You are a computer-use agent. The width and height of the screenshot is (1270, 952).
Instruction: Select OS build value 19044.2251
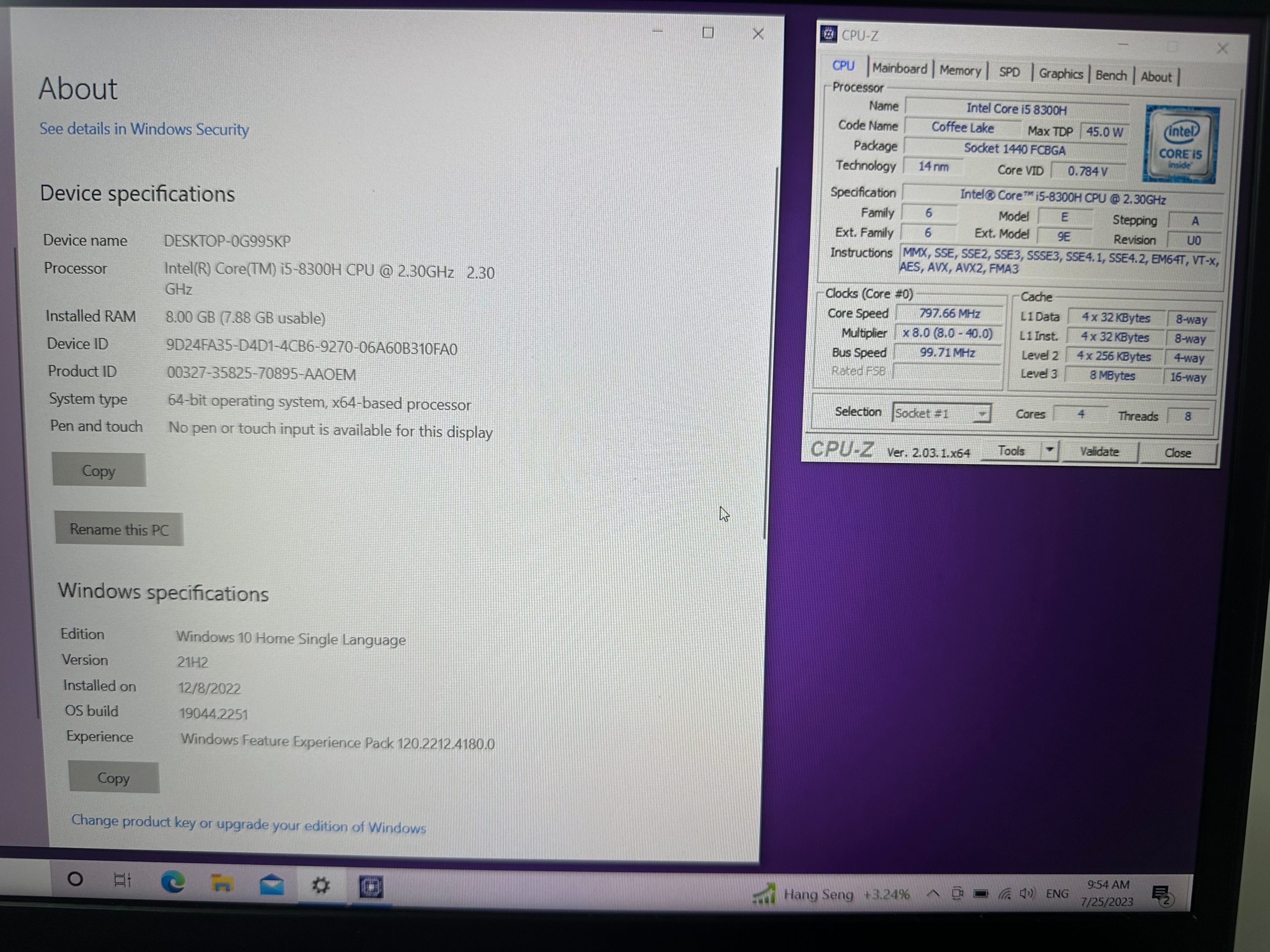pyautogui.click(x=214, y=714)
